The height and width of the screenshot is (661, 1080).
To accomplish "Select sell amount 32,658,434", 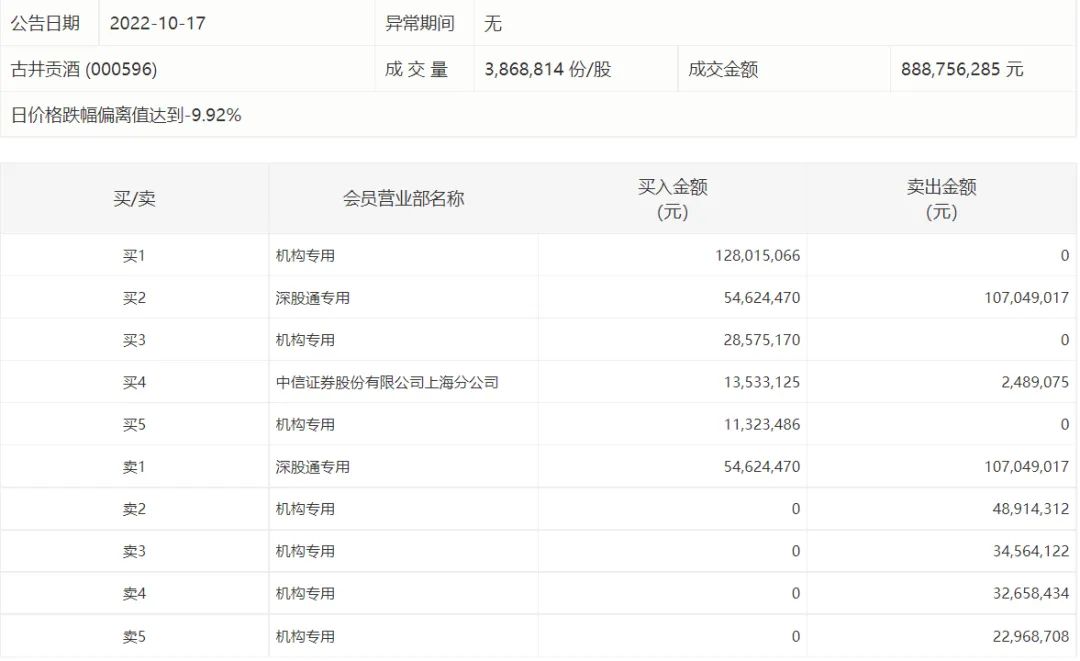I will click(1031, 594).
